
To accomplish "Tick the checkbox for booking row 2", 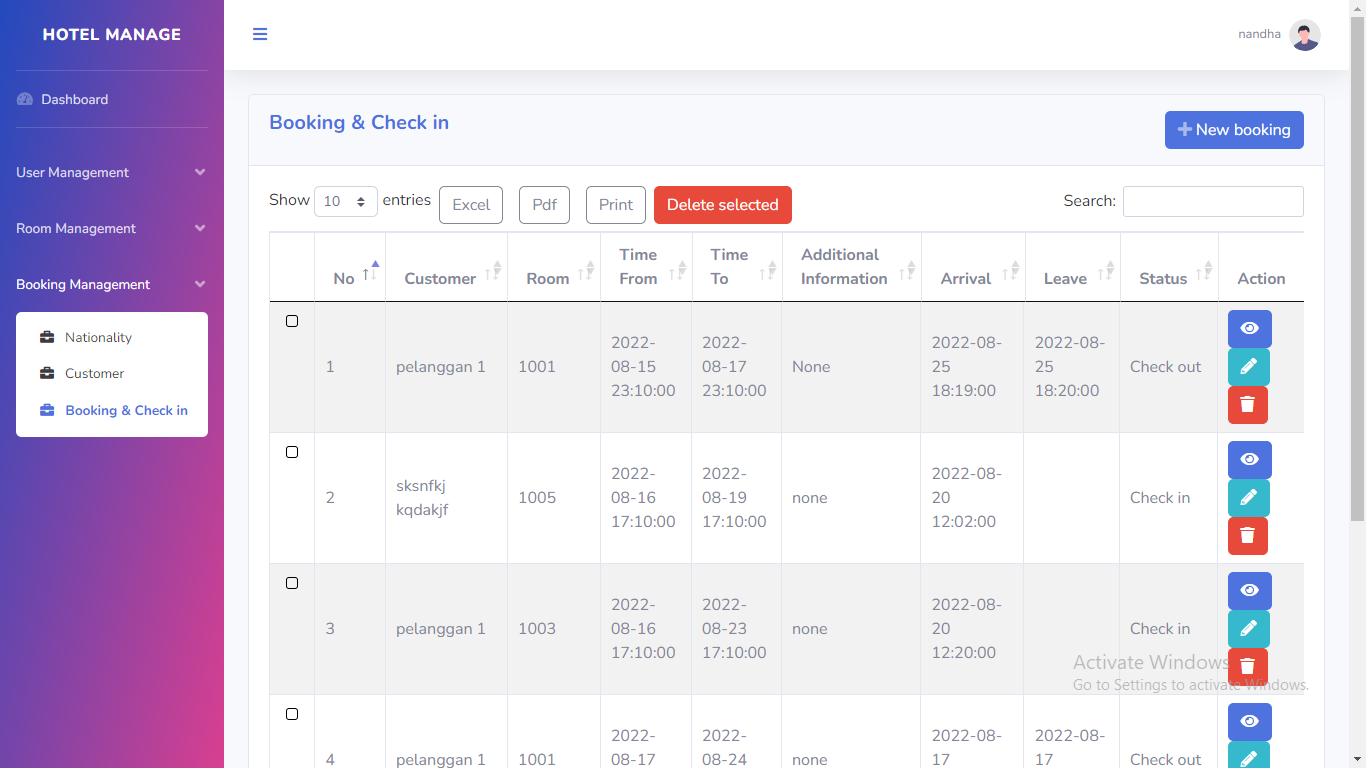I will point(292,452).
